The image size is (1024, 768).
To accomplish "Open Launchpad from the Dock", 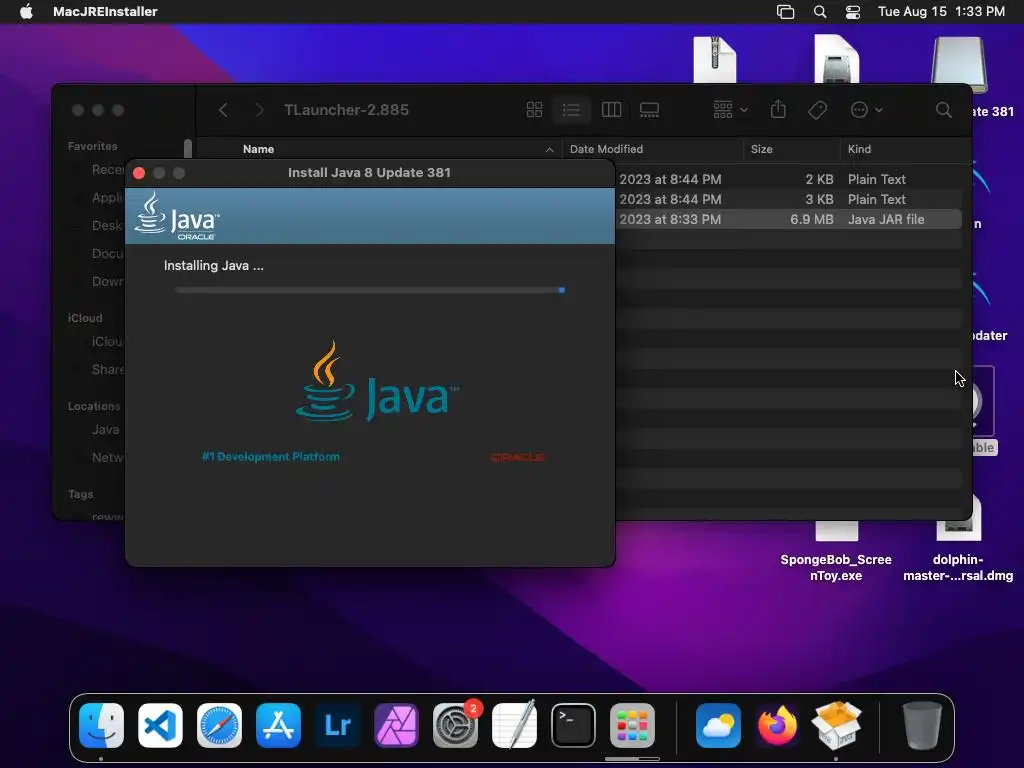I will 632,726.
